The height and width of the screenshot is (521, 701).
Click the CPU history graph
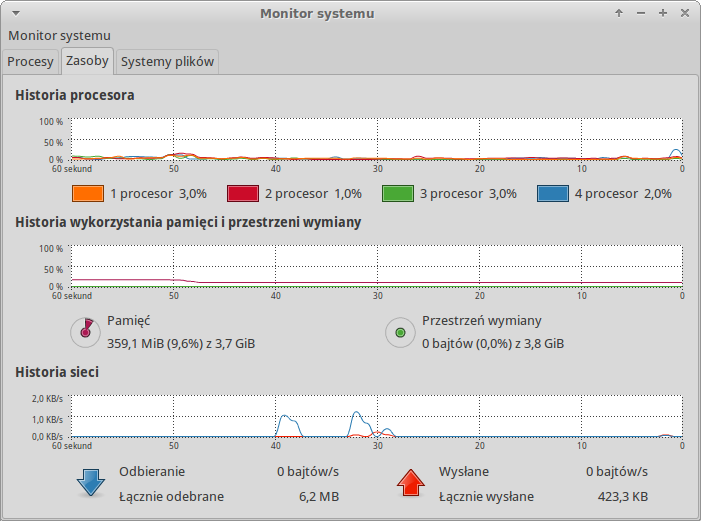tap(376, 140)
